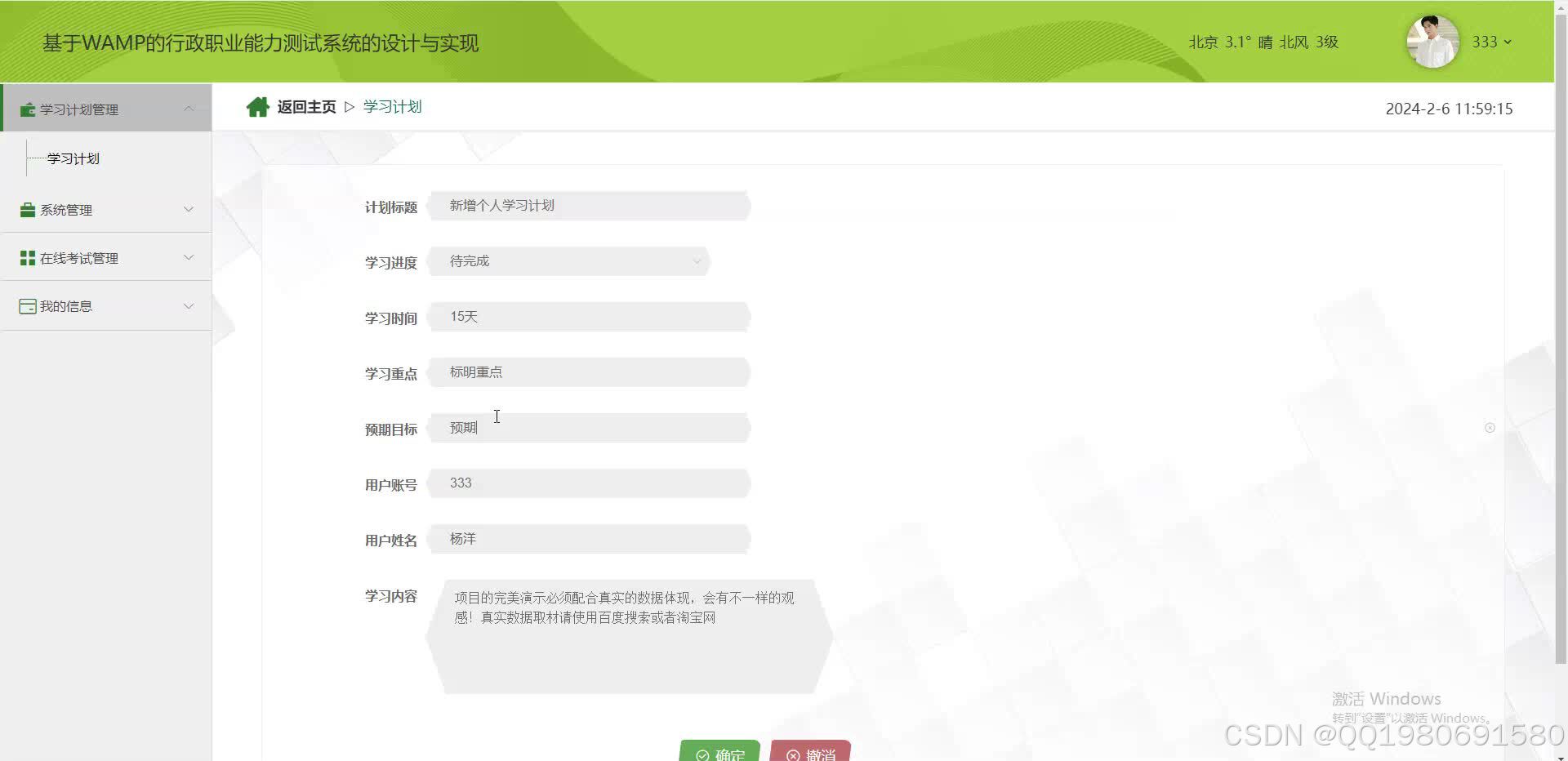Image resolution: width=1568 pixels, height=761 pixels.
Task: Open 系统管理 sidebar menu
Action: point(106,209)
